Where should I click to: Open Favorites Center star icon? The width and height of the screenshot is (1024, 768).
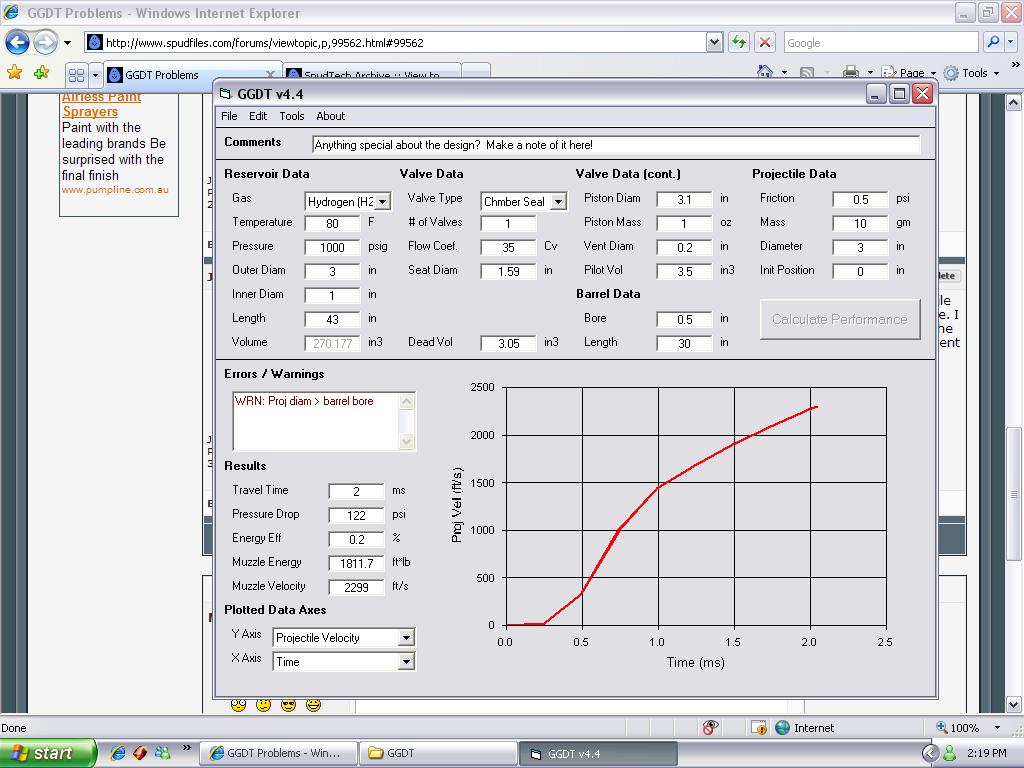click(14, 73)
